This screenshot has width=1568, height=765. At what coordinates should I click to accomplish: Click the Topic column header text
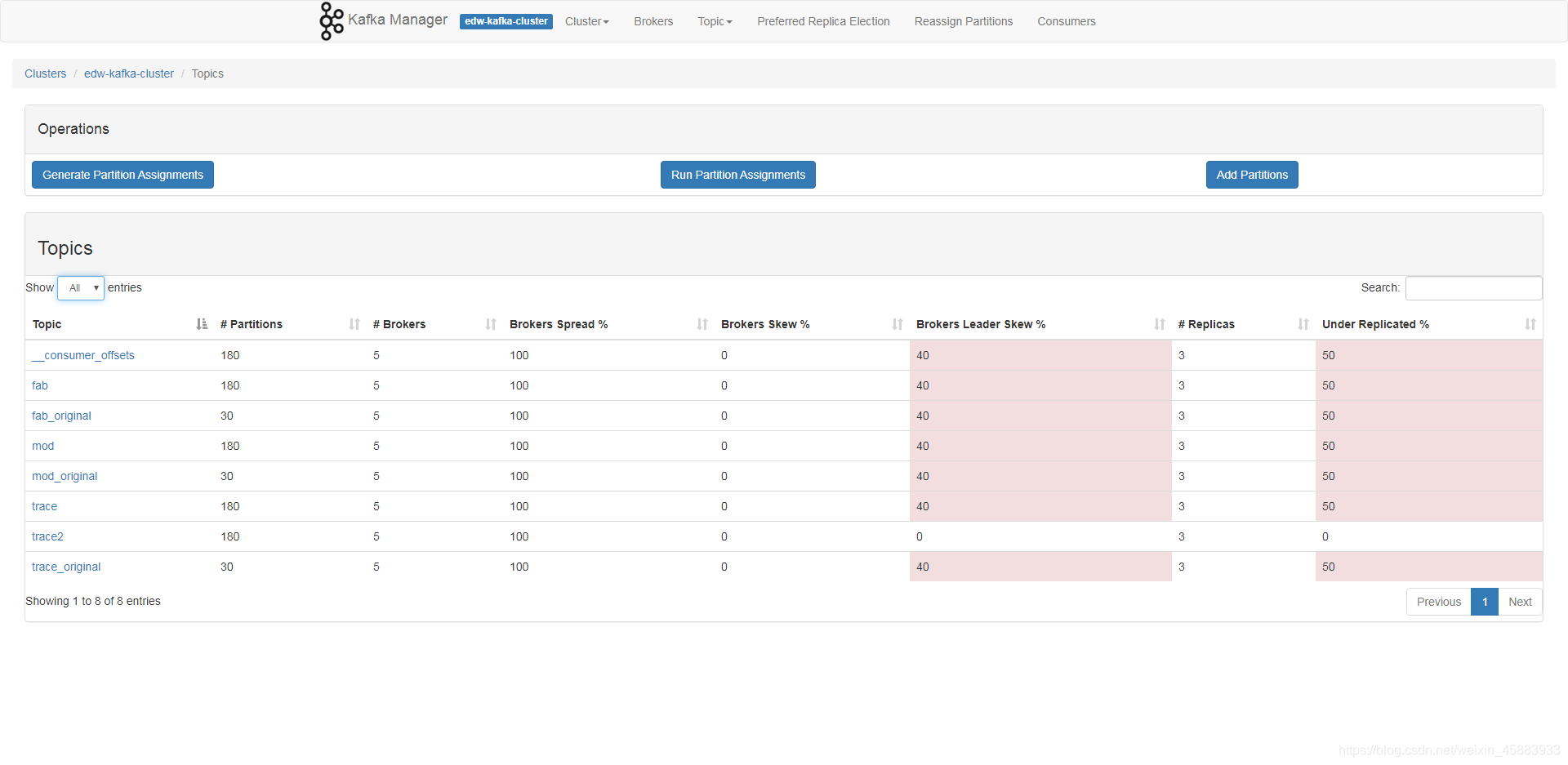47,324
